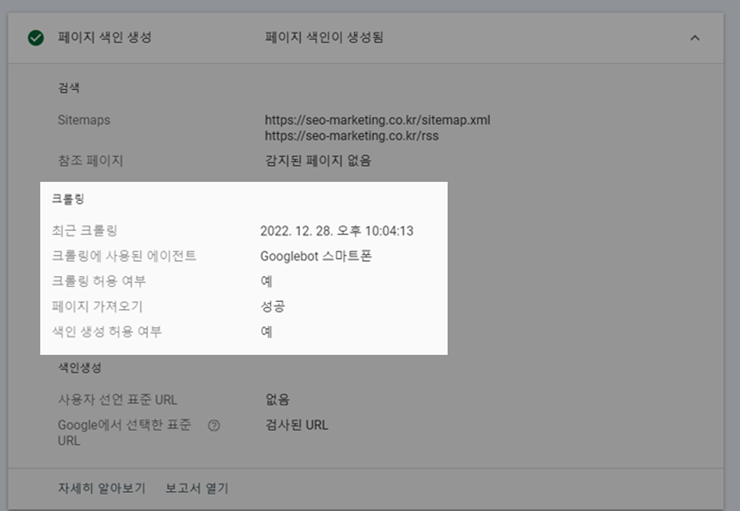Screen dimensions: 740x511
Task: Click the 사용자 선언 표준 URL label
Action: pos(117,400)
